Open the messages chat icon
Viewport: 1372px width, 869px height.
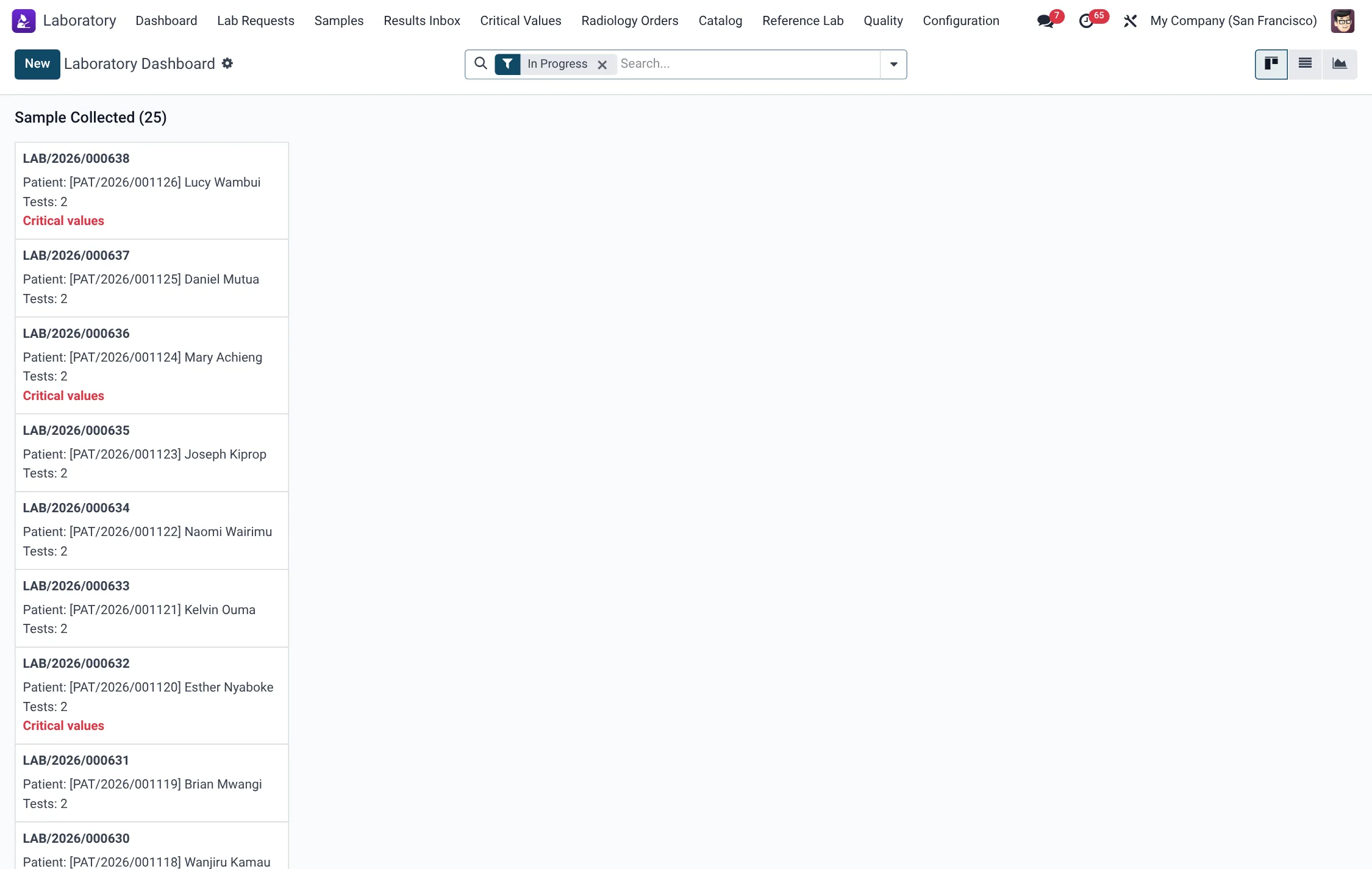coord(1045,21)
